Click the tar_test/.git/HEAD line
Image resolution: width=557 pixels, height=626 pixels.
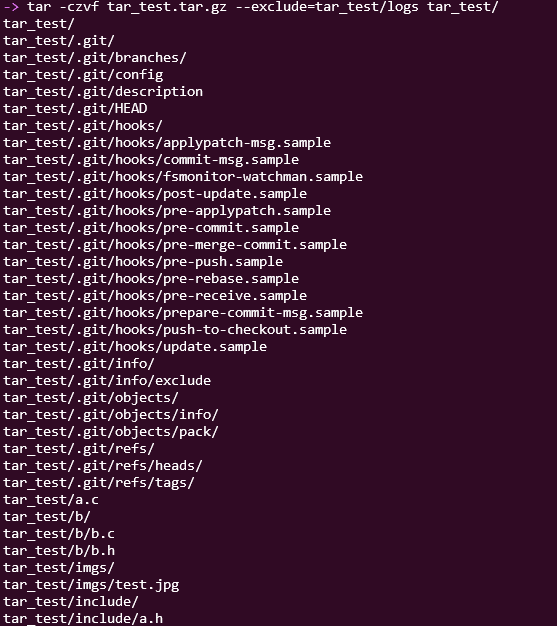[x=75, y=109]
